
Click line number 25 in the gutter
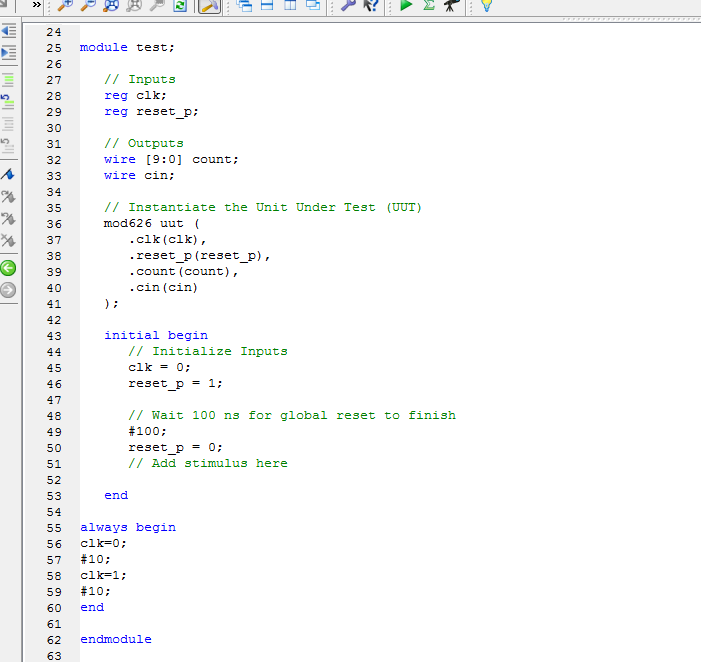coord(54,48)
